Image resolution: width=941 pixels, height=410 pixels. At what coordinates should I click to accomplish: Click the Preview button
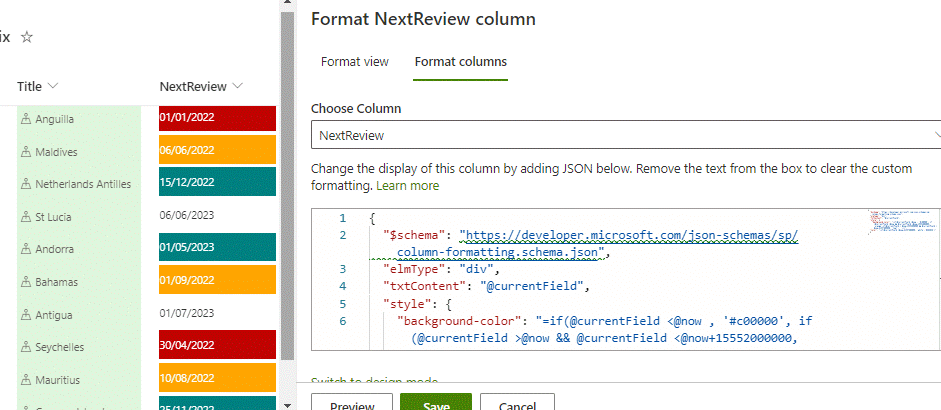pos(351,403)
